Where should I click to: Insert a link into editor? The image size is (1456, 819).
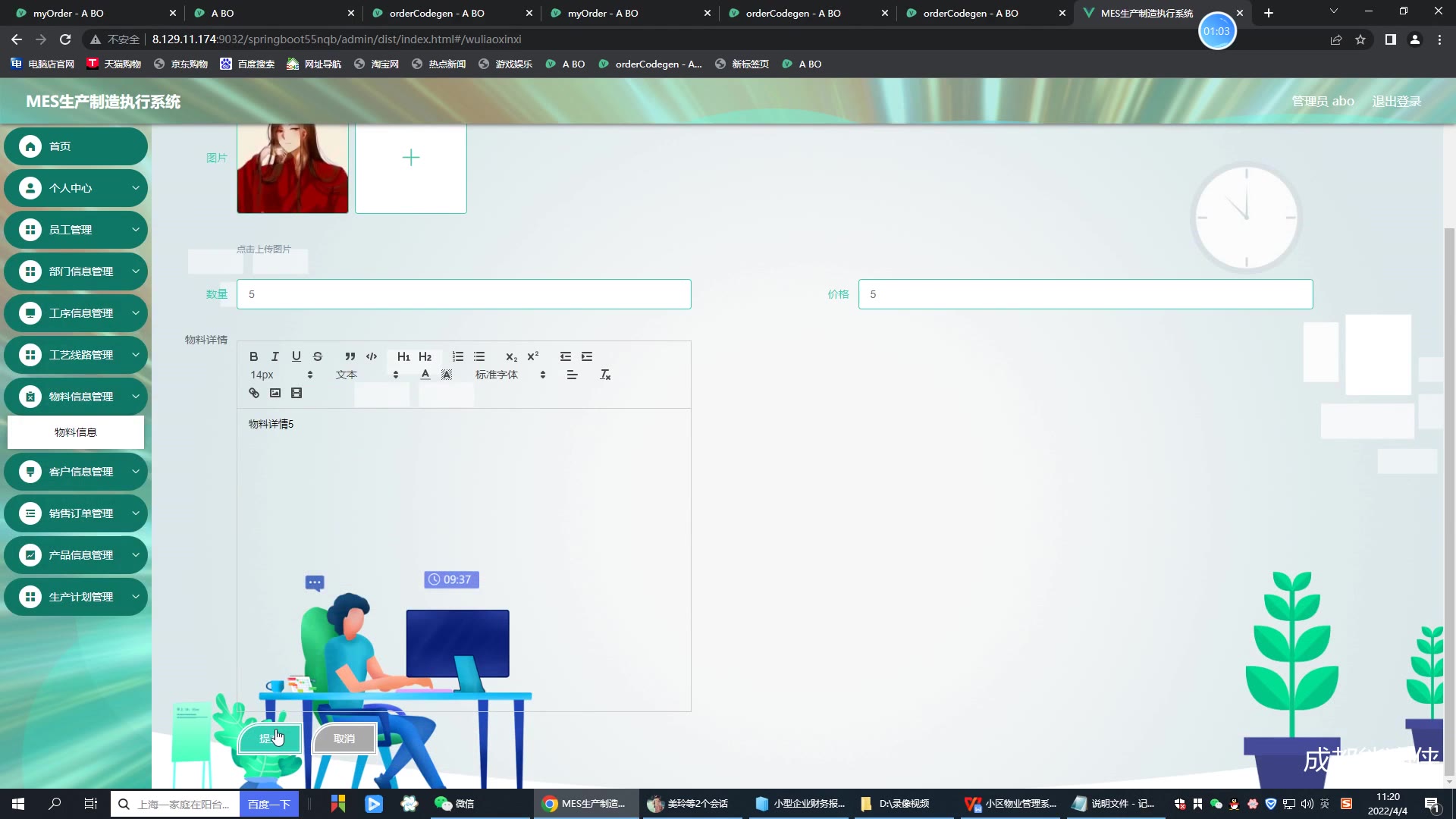pyautogui.click(x=254, y=393)
